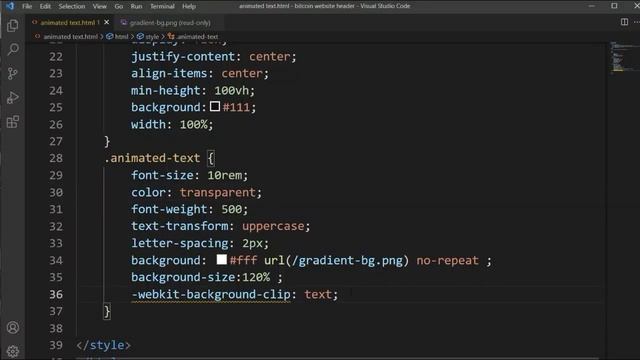
Task: Open the Search view in the activity bar
Action: pos(13,49)
